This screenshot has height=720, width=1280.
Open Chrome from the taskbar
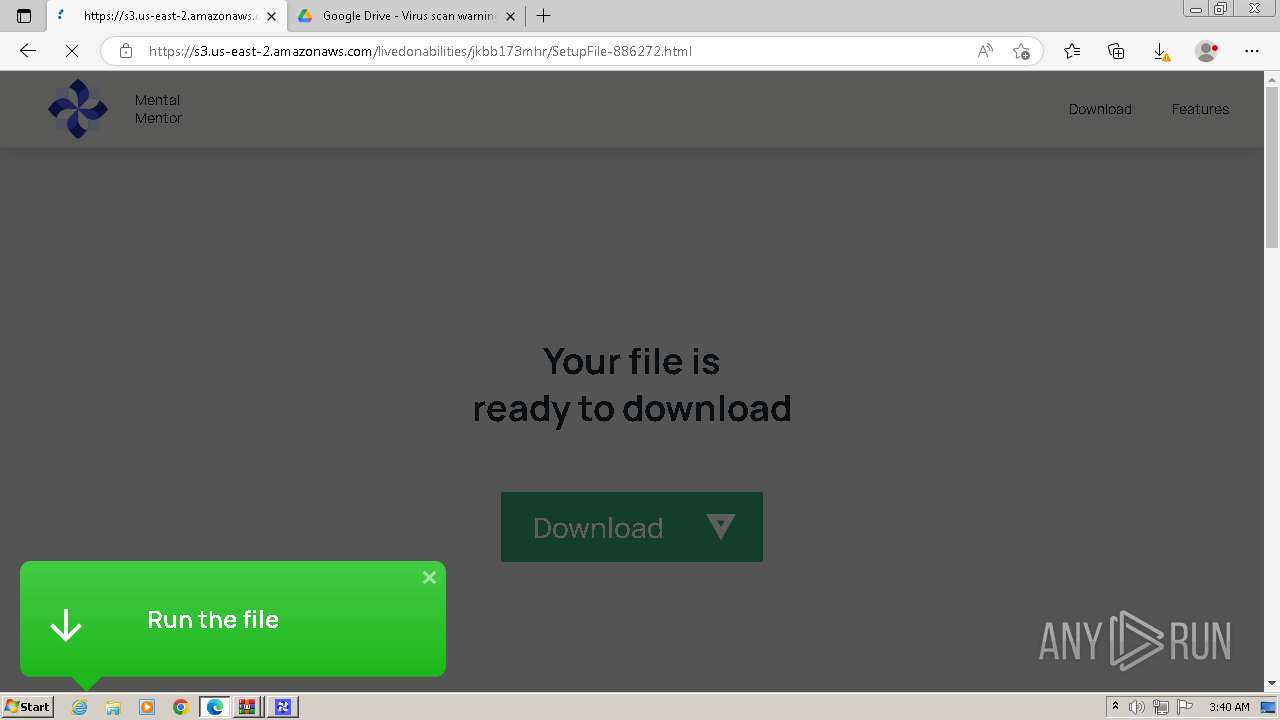coord(180,707)
